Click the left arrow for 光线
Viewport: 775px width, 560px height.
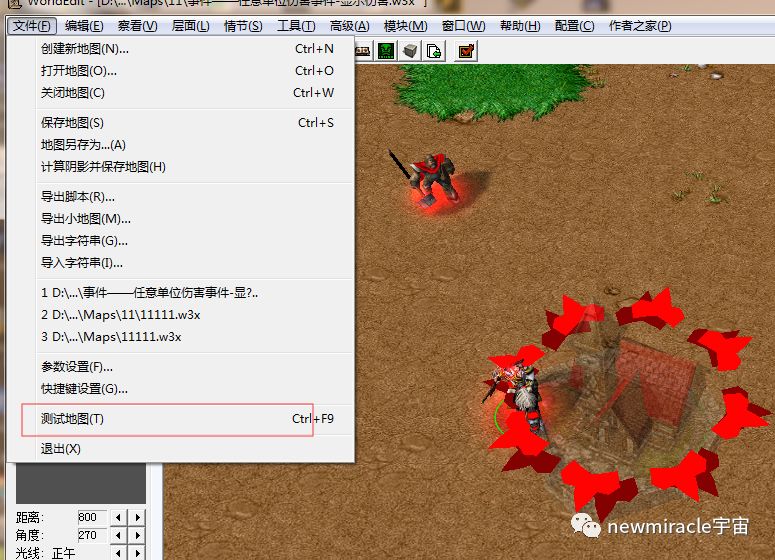[x=118, y=553]
